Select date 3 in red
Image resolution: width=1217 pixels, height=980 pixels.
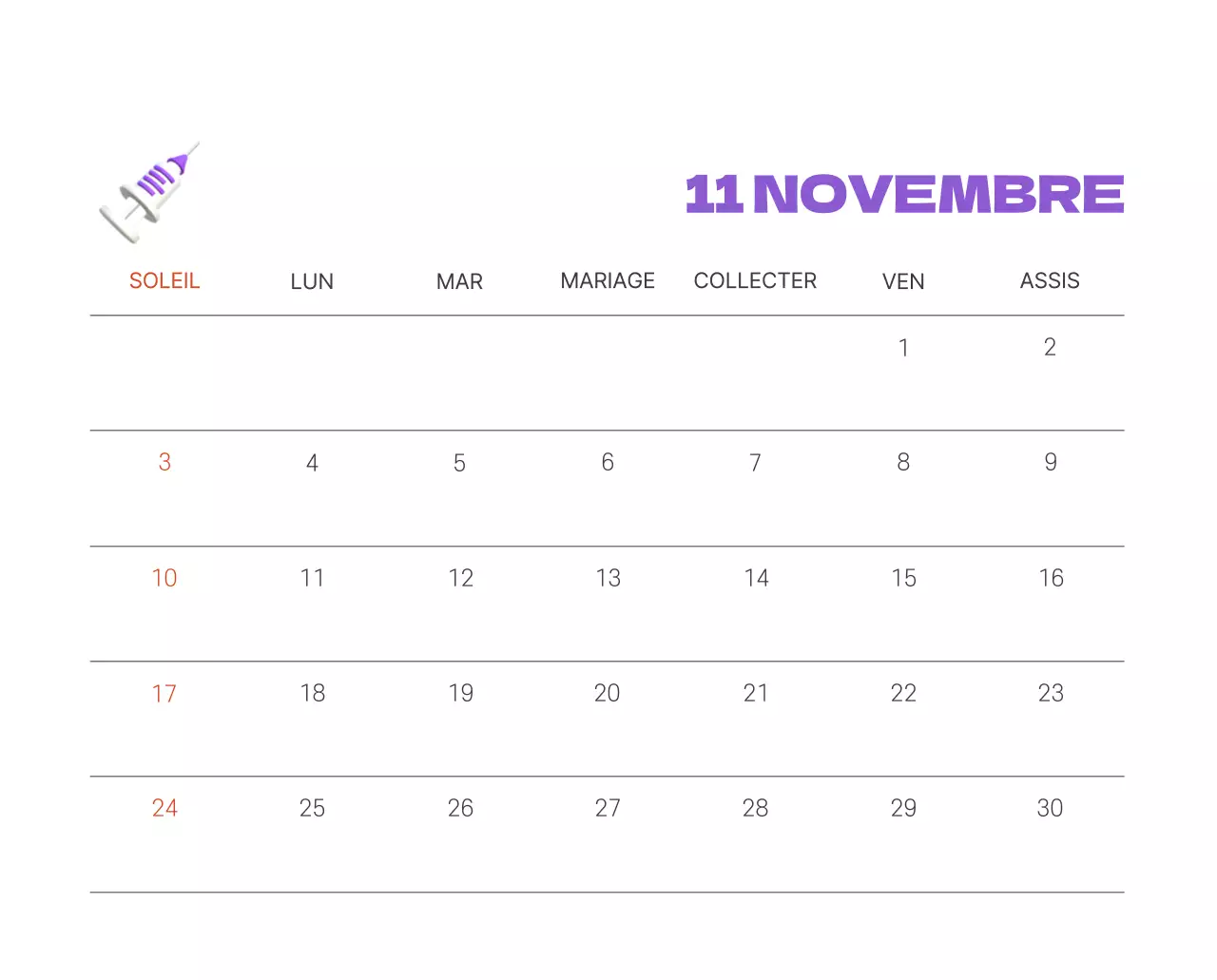tap(164, 463)
